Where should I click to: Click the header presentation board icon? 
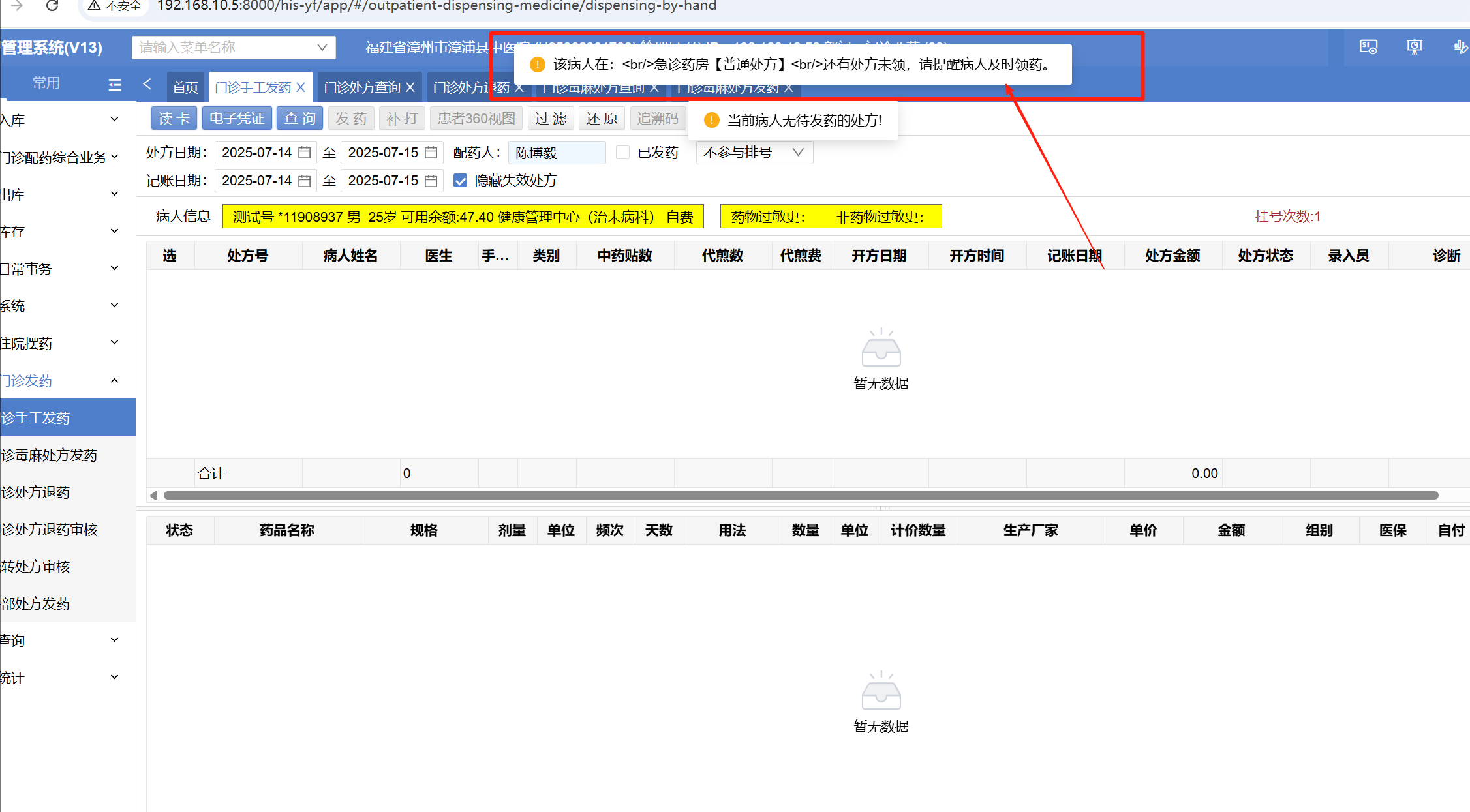[x=1414, y=47]
